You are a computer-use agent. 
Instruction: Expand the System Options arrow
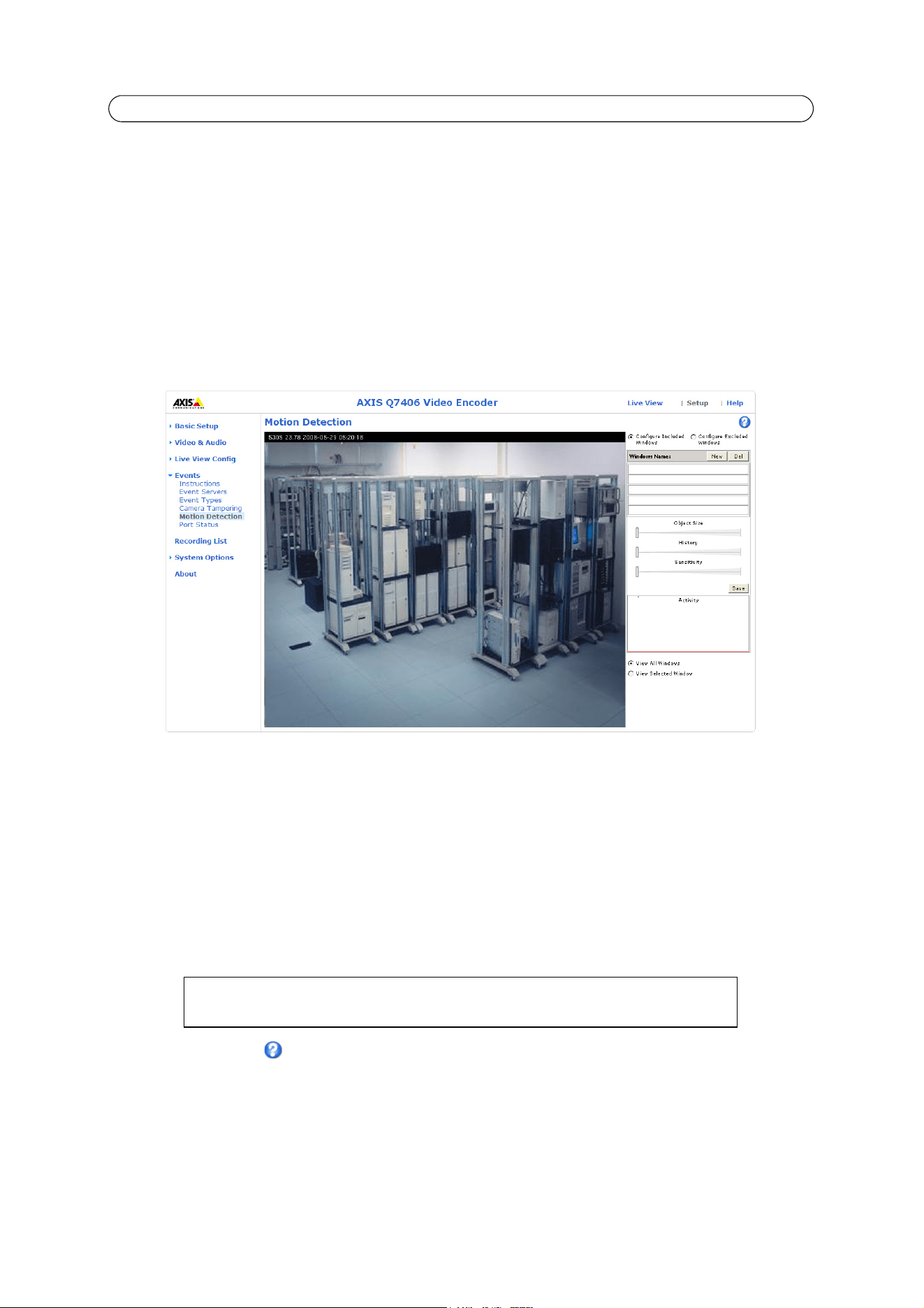point(170,558)
